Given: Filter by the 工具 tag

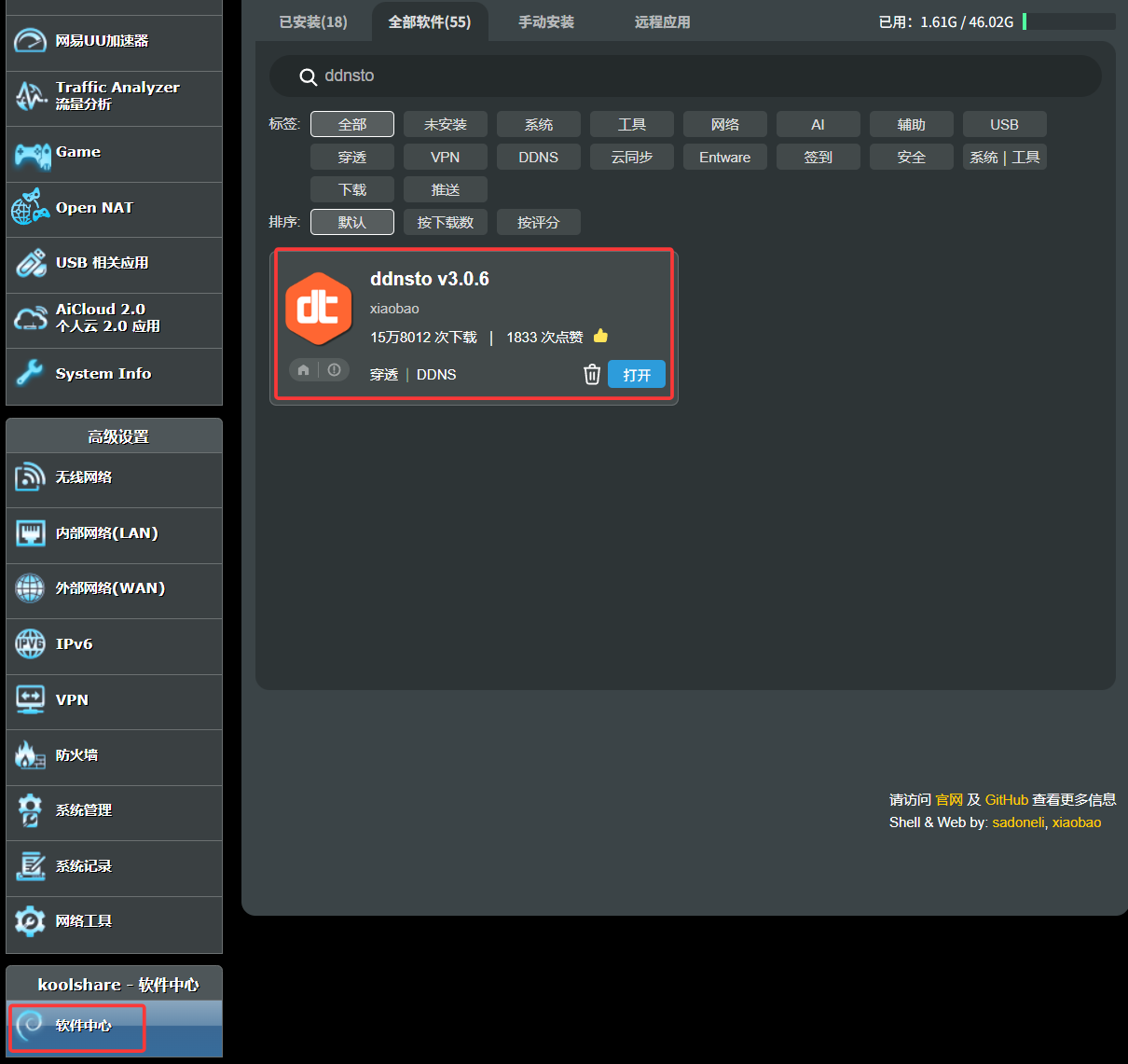Looking at the screenshot, I should pyautogui.click(x=632, y=124).
